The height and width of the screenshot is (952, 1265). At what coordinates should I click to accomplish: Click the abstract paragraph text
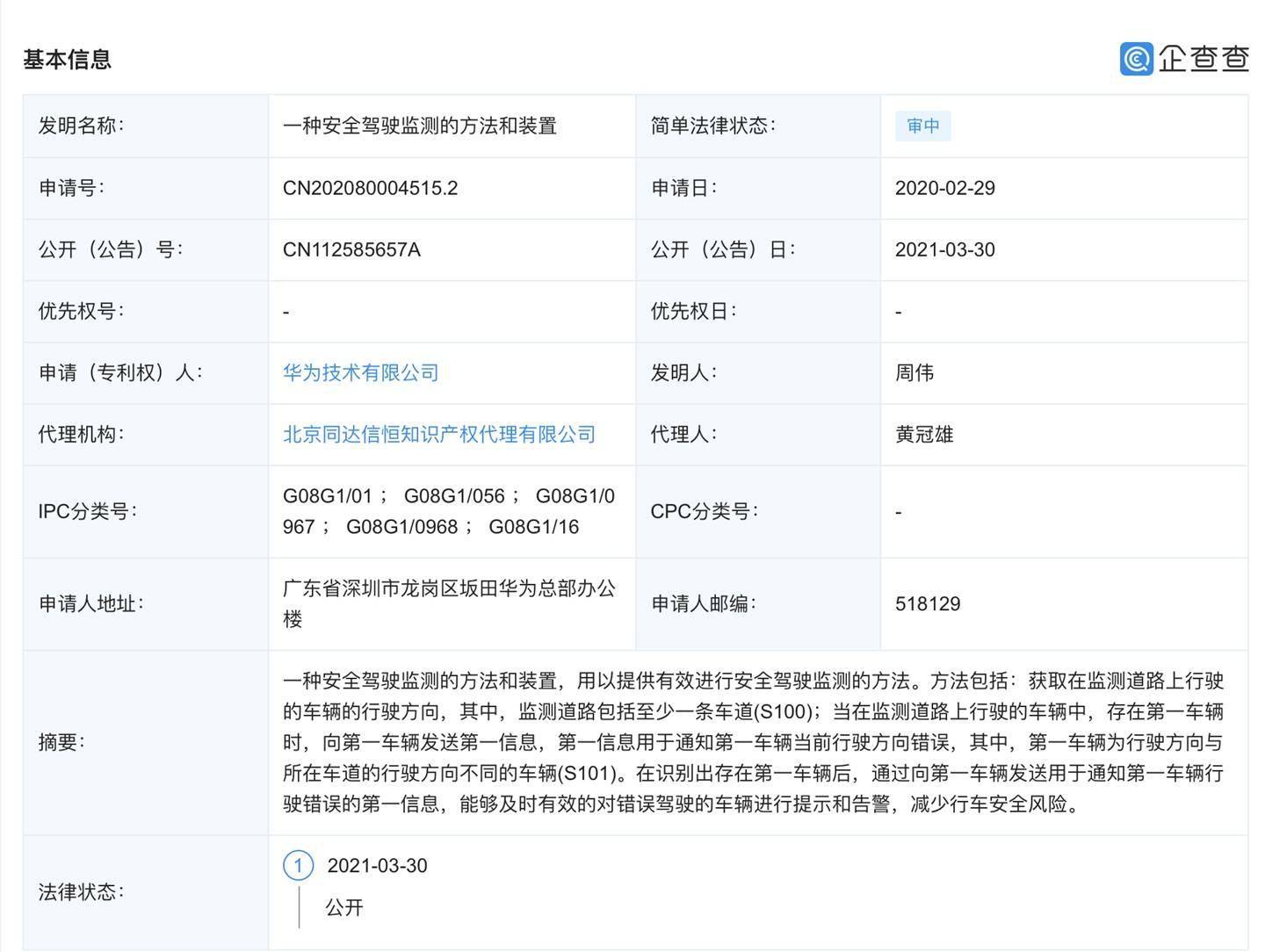(752, 742)
